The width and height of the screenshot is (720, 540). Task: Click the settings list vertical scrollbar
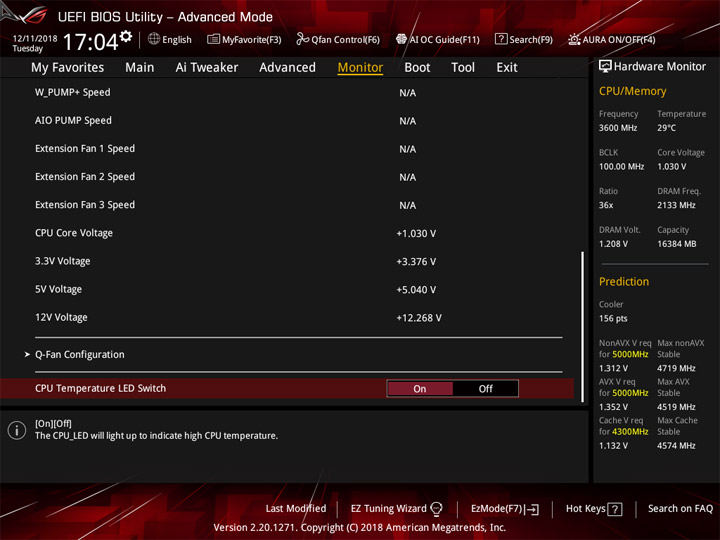[x=583, y=326]
